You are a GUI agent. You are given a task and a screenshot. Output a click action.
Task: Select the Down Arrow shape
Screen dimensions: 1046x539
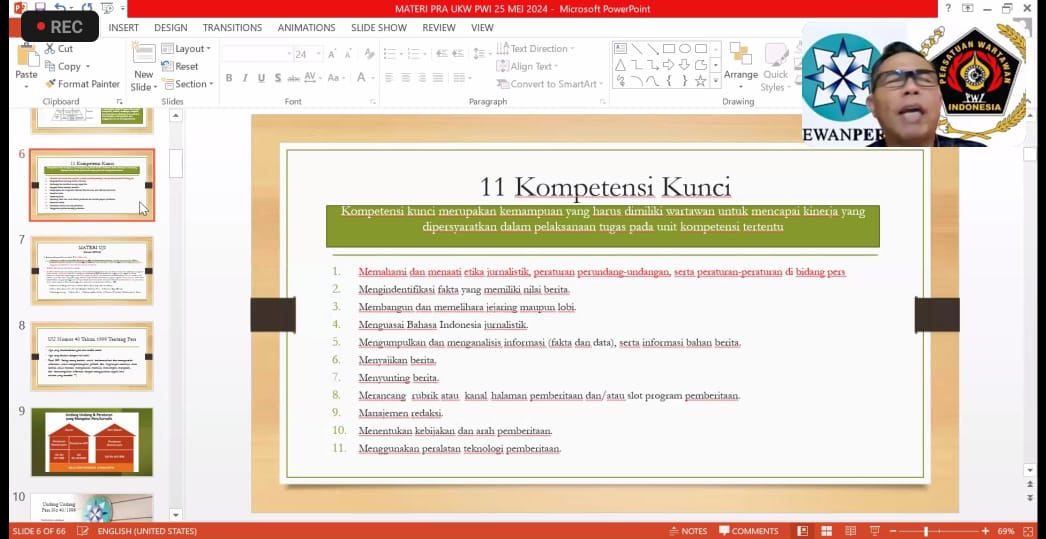pos(684,65)
